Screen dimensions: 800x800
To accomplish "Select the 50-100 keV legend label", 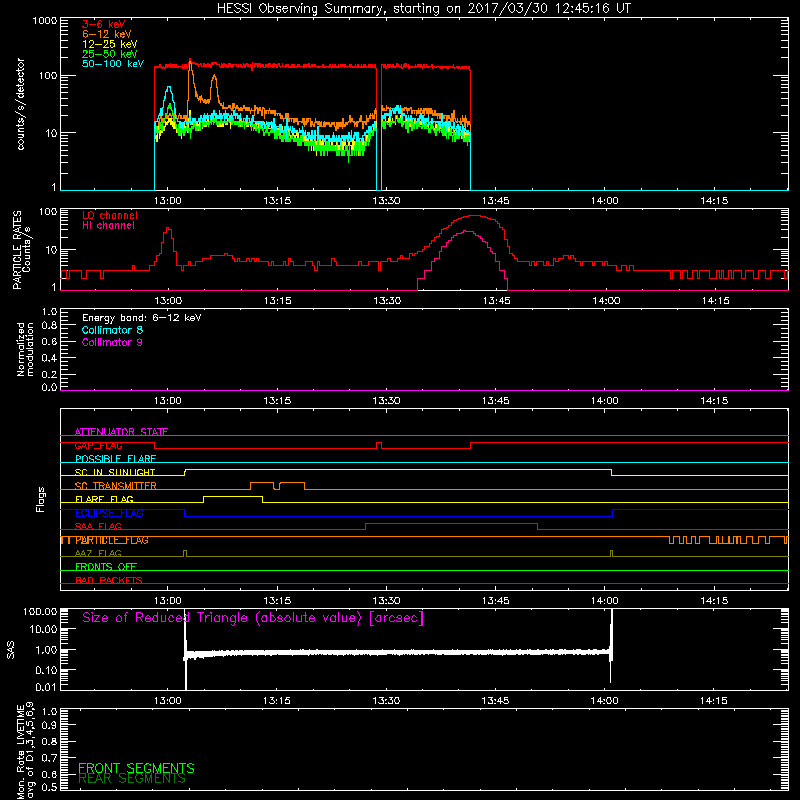I will (113, 64).
